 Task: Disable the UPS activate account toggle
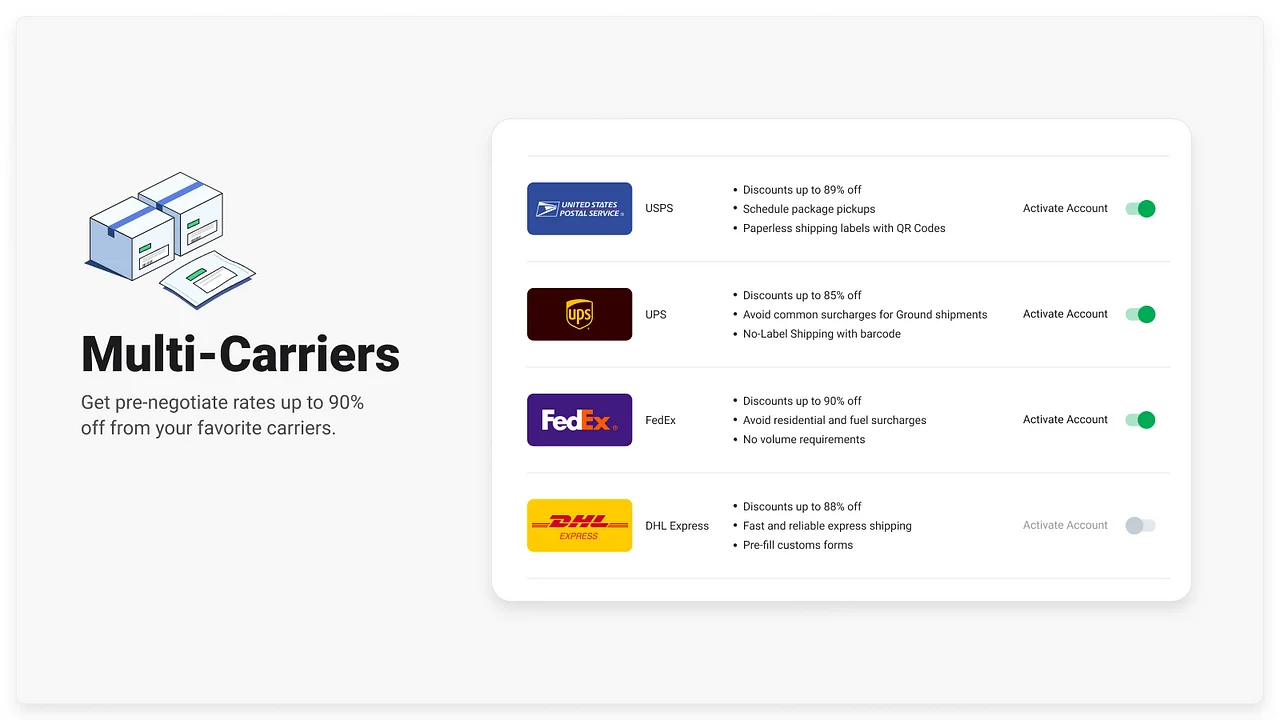point(1140,314)
